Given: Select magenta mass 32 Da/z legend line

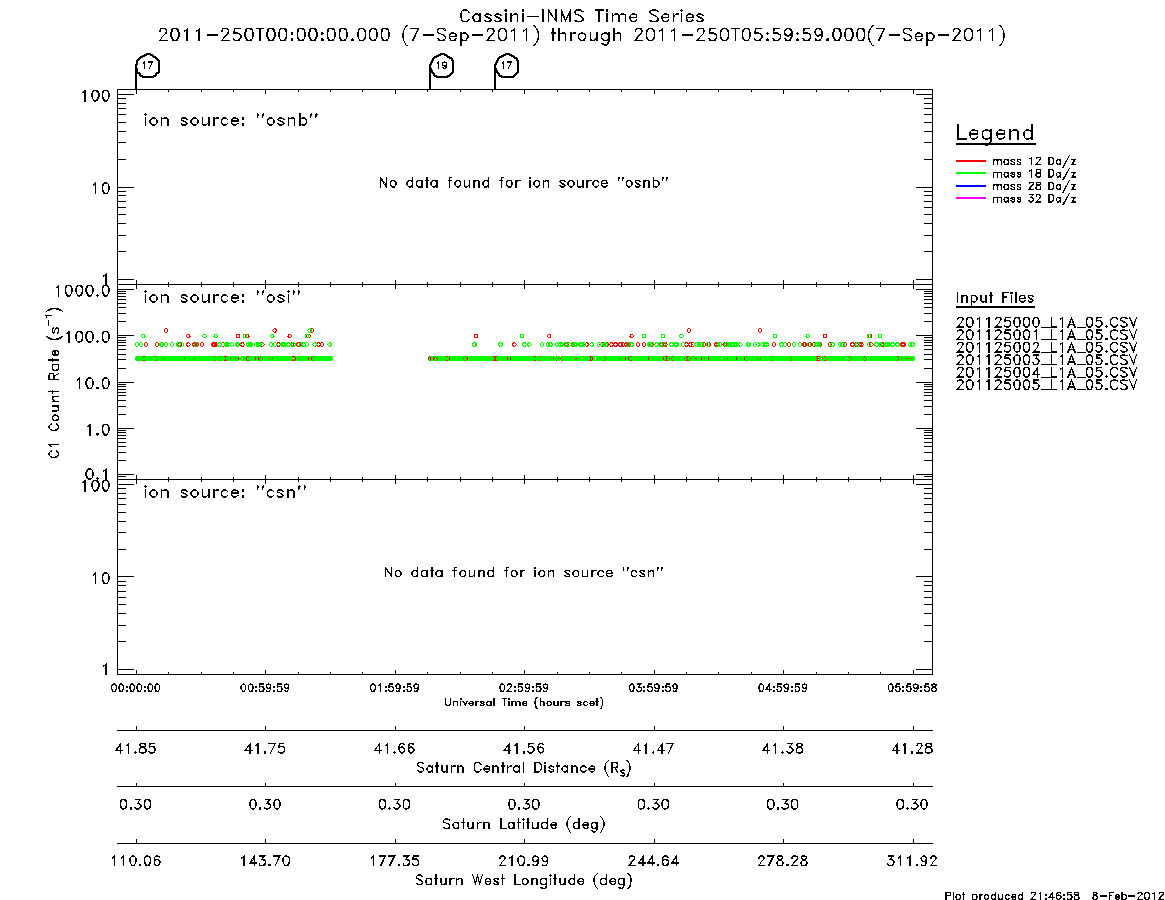Looking at the screenshot, I should click(970, 199).
